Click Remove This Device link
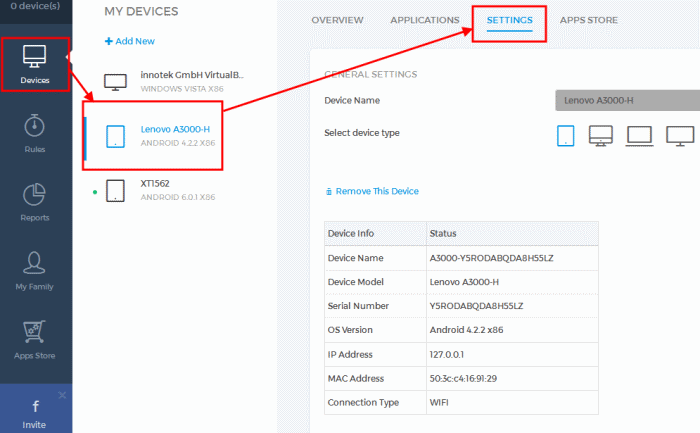This screenshot has height=433, width=700. tap(377, 191)
